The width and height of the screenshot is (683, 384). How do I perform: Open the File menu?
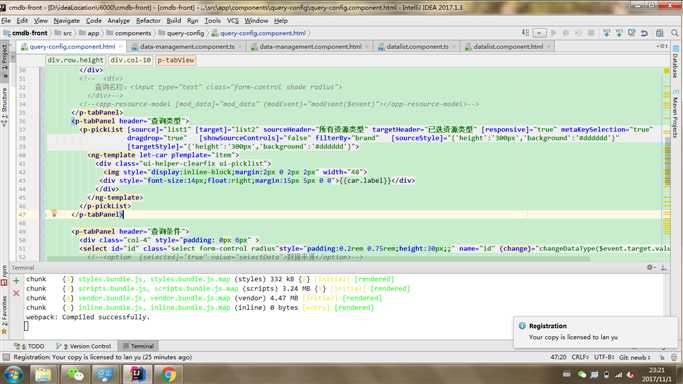[x=6, y=20]
